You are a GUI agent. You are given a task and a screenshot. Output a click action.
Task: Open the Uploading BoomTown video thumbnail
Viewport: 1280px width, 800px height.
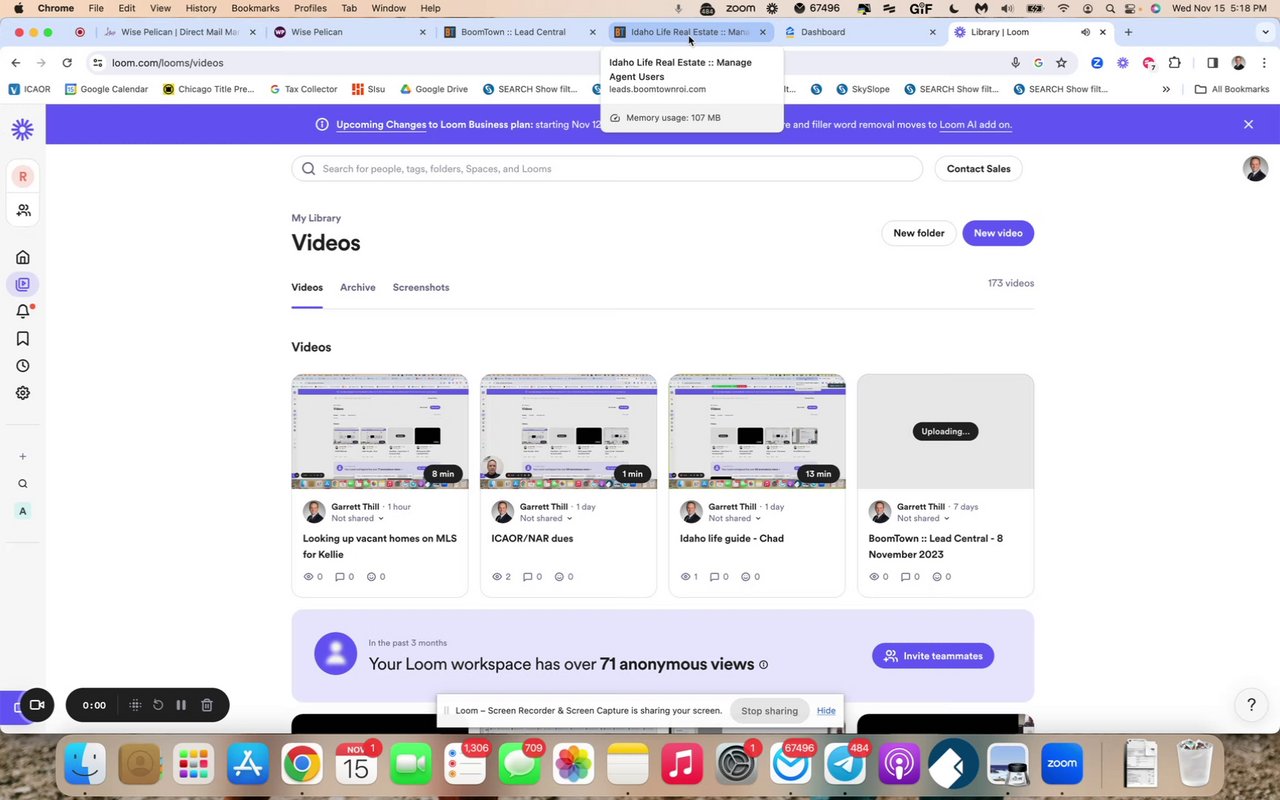coord(945,431)
